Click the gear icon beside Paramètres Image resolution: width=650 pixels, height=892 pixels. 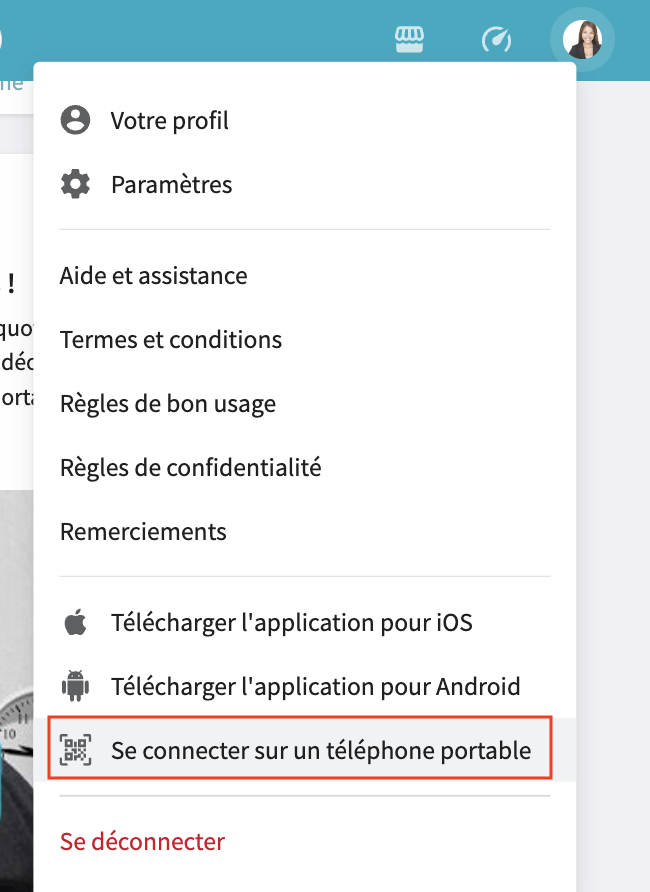[x=75, y=183]
